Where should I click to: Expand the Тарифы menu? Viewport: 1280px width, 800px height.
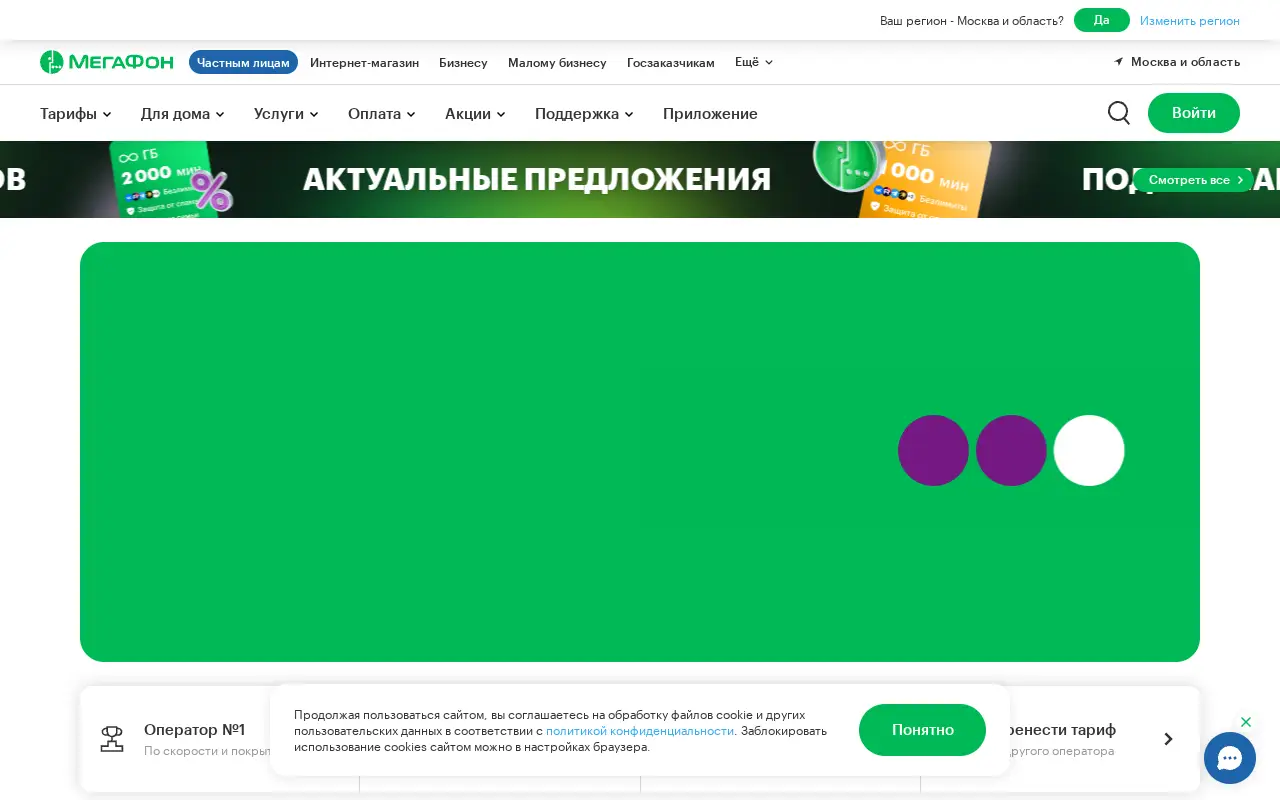pos(76,114)
